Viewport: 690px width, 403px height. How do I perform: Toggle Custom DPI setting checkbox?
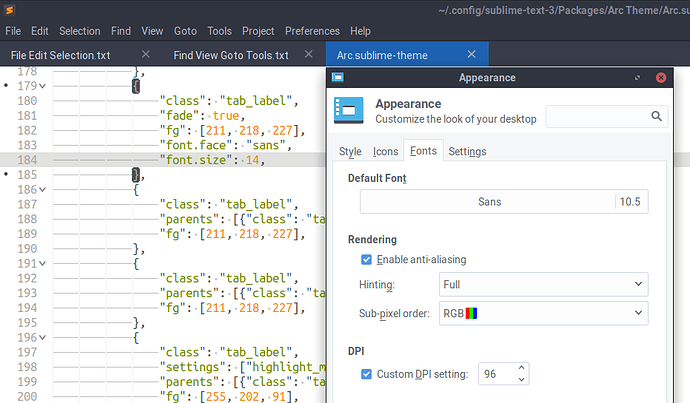pos(366,374)
